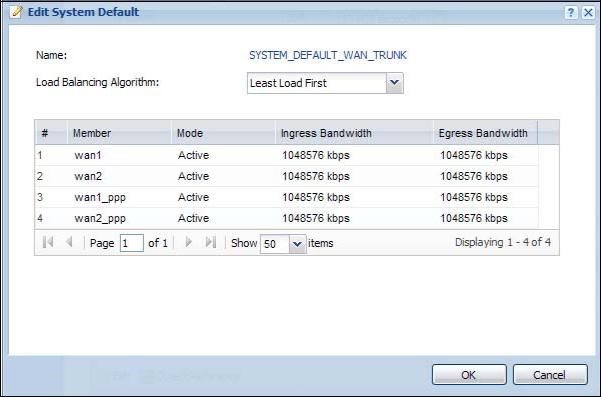Click Ingress Bandwidth column header
The width and height of the screenshot is (601, 397).
click(355, 133)
